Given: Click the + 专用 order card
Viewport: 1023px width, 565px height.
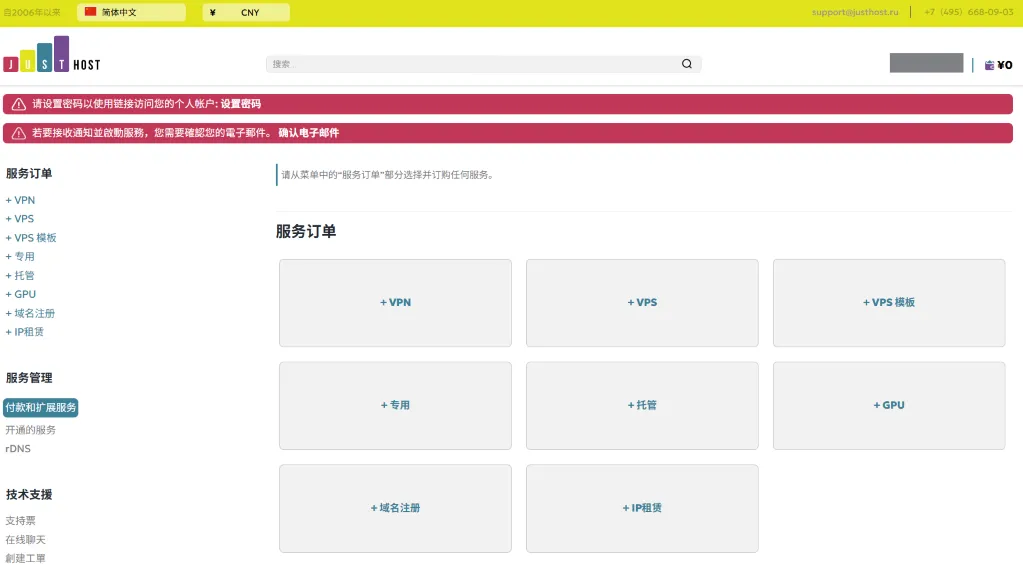Looking at the screenshot, I should click(395, 405).
